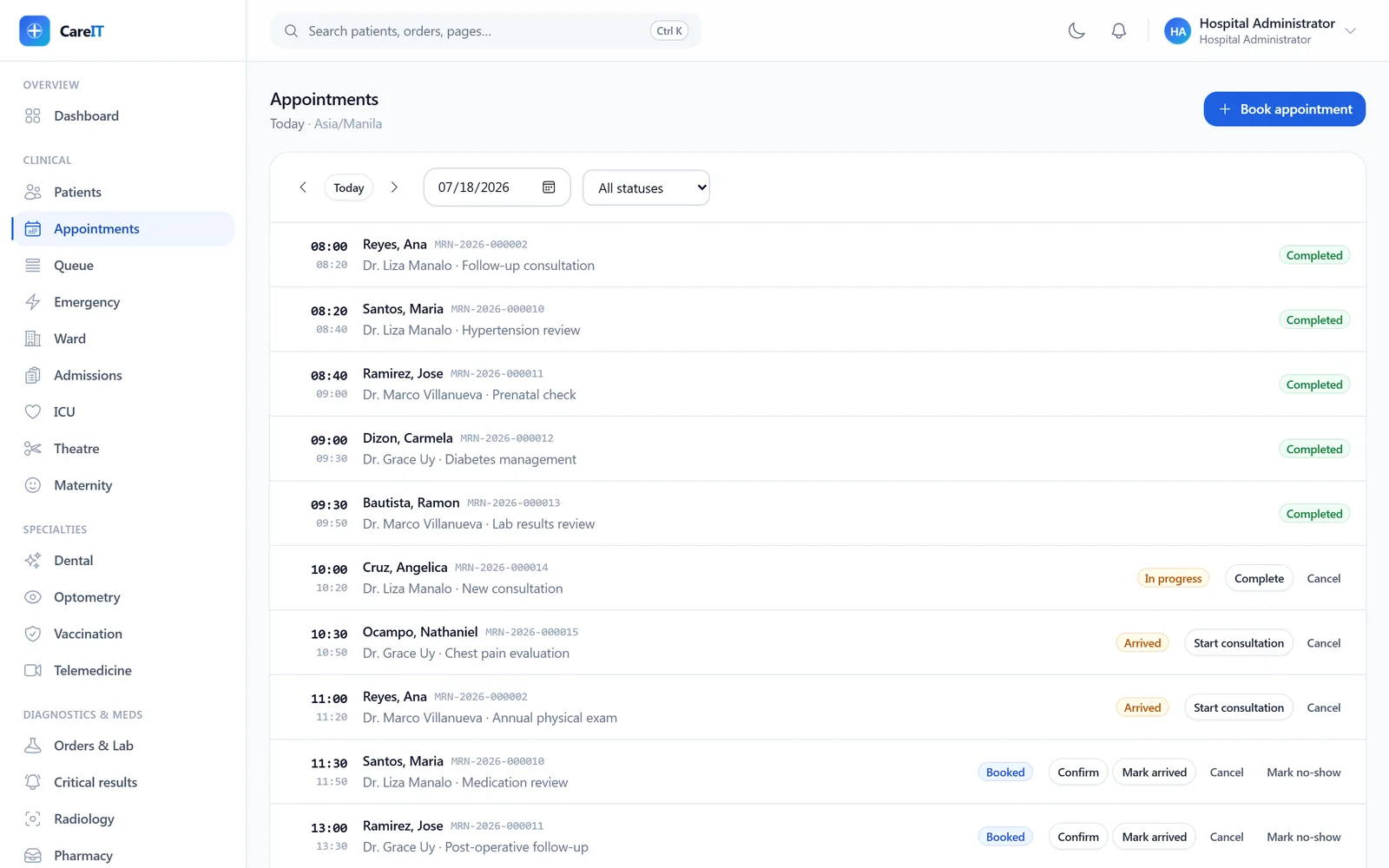1389x868 pixels.
Task: Click the Emergency lightning icon
Action: 33,302
